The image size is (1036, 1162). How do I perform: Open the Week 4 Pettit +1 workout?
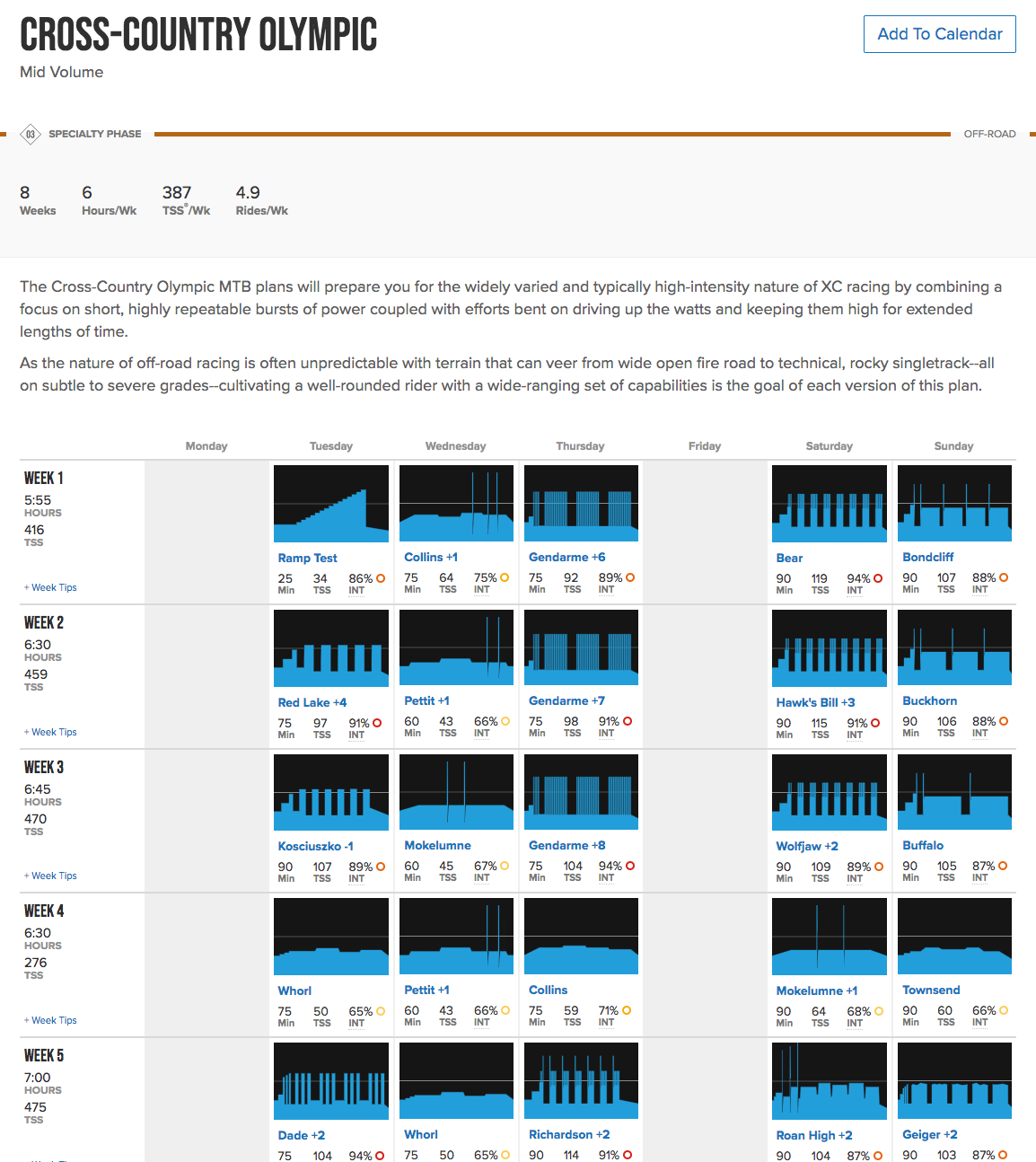pyautogui.click(x=426, y=990)
